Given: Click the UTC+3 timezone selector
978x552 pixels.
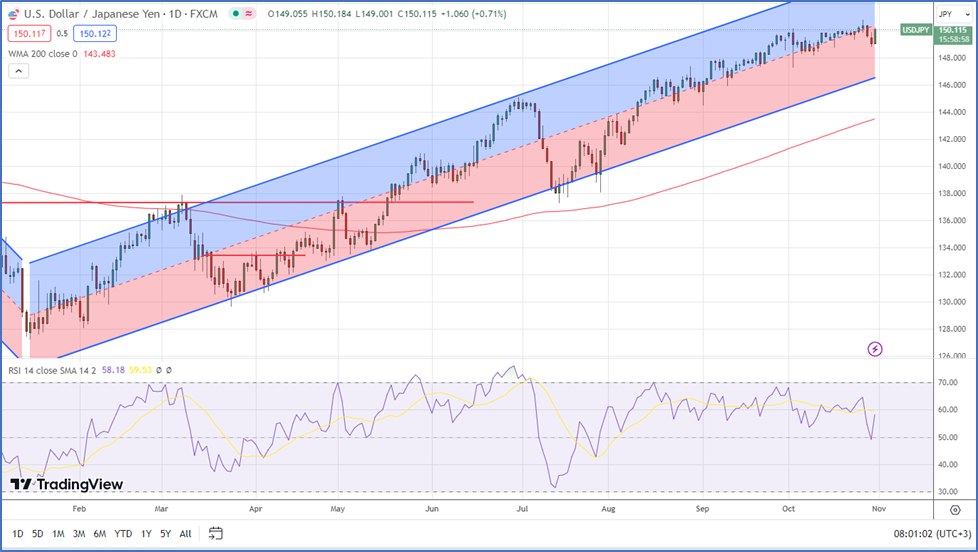Looking at the screenshot, I should (932, 534).
